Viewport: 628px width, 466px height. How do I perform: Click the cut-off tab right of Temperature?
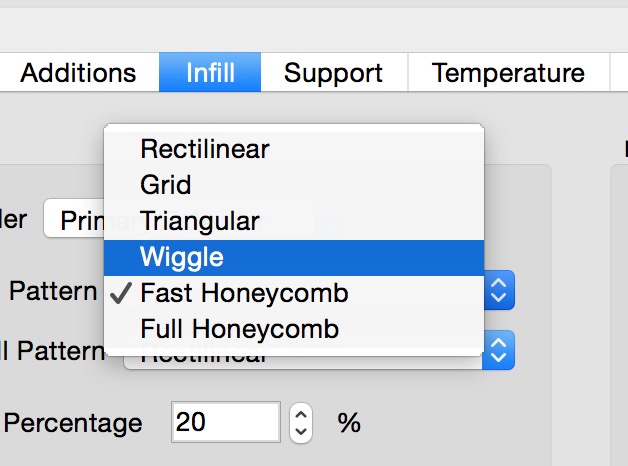pos(618,73)
